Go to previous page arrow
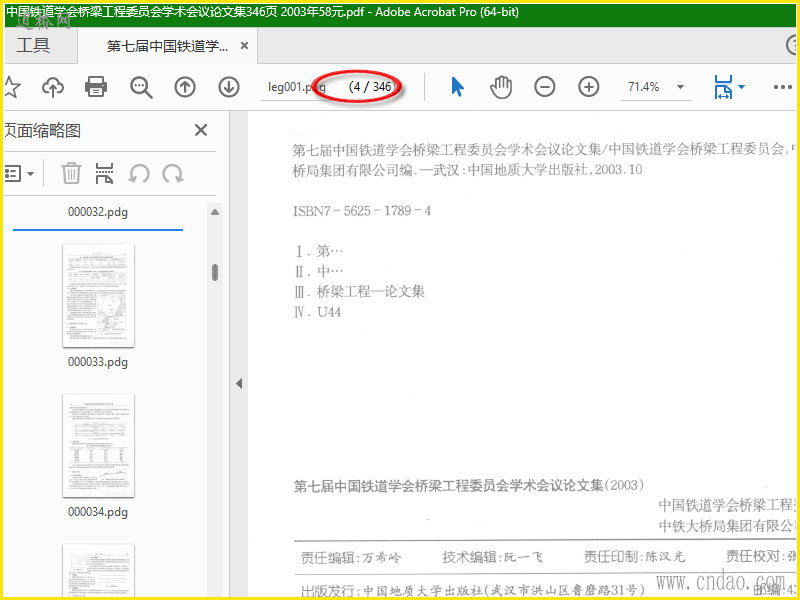Screen dimensions: 800x600 coord(185,87)
